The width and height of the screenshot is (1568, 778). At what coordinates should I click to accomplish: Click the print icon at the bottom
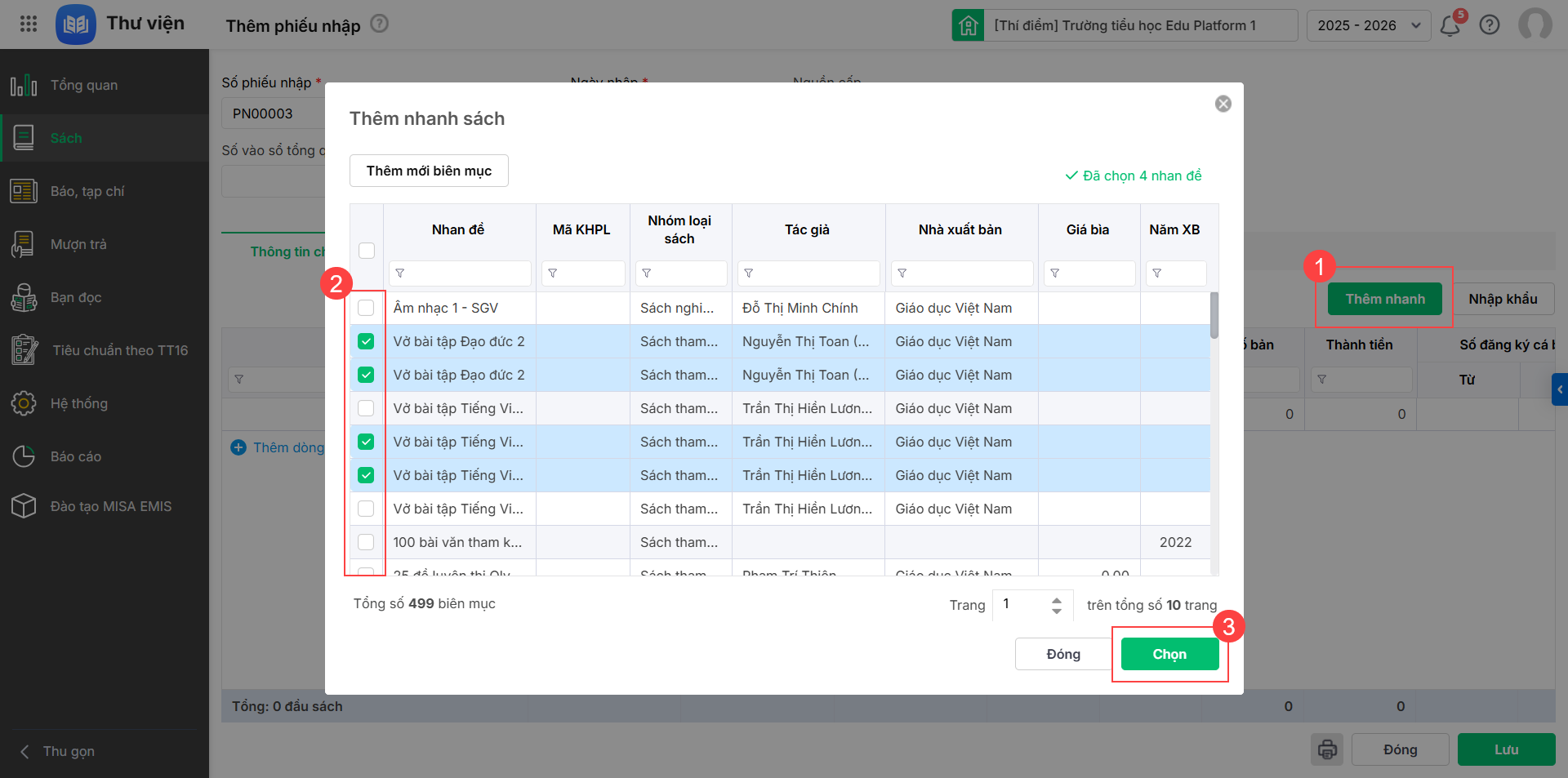pos(1327,749)
